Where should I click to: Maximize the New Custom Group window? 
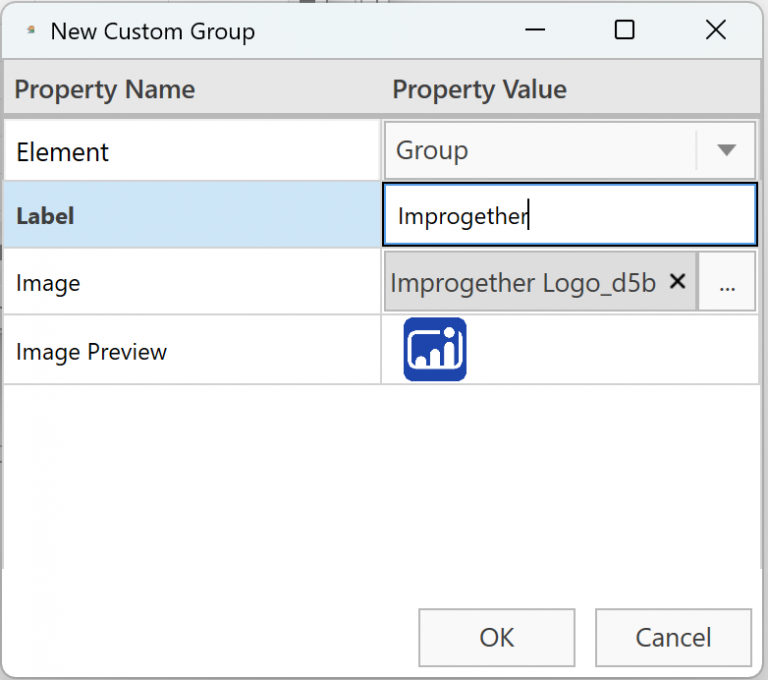click(x=624, y=31)
